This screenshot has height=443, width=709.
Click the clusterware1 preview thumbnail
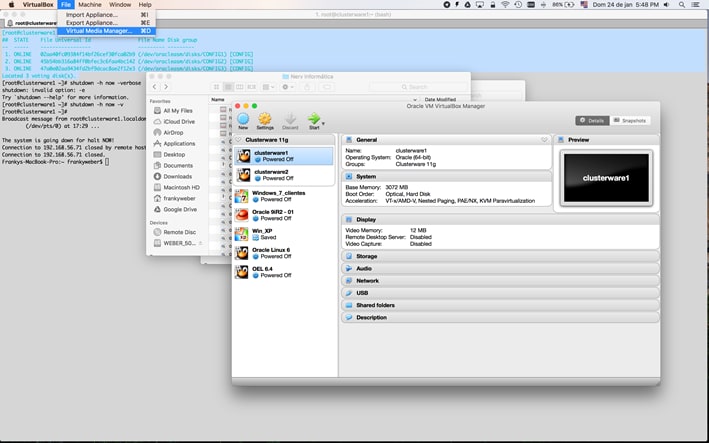tap(606, 179)
